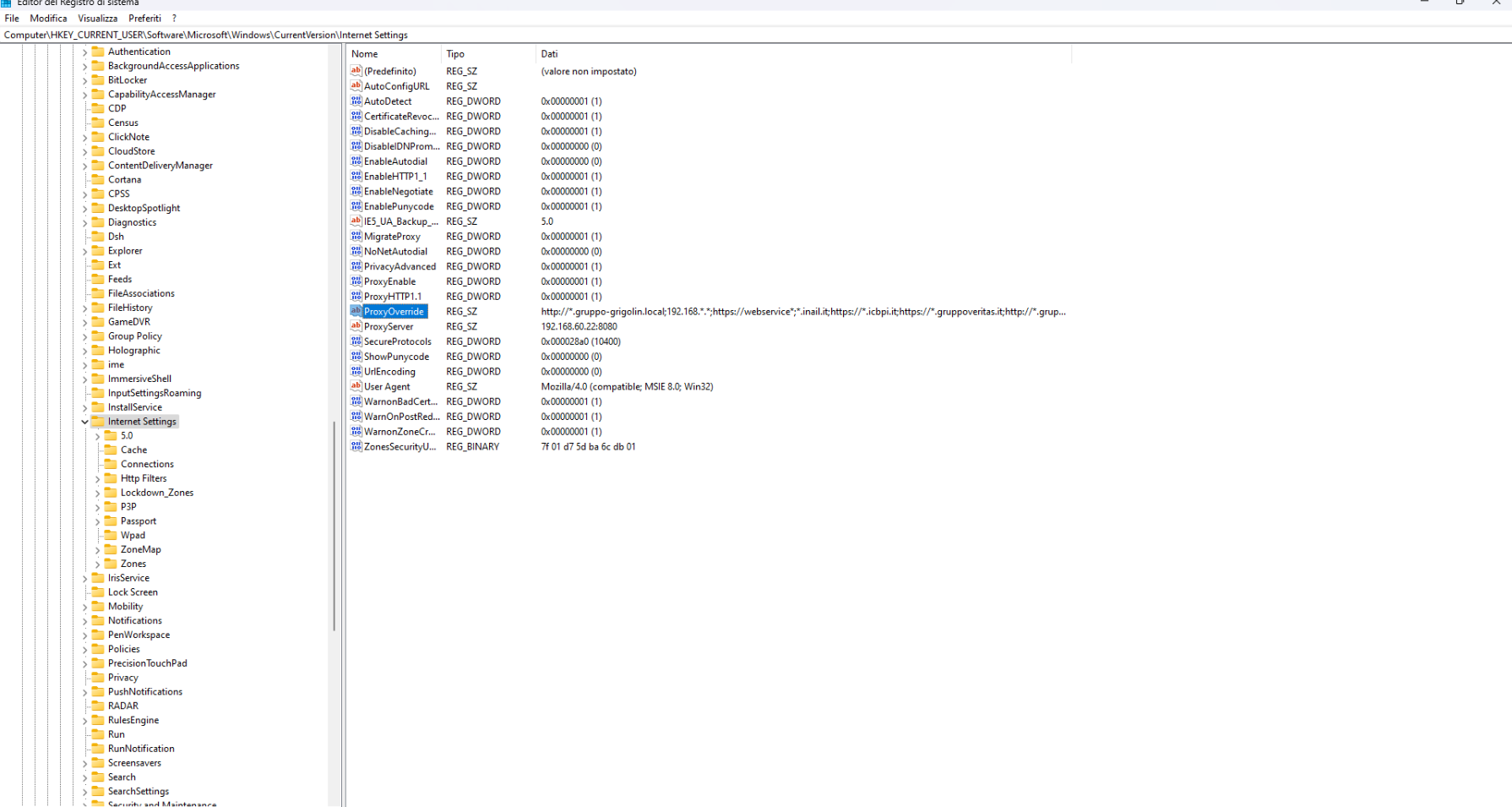The image size is (1512, 807).
Task: Select the Wpad registry key
Action: point(133,535)
